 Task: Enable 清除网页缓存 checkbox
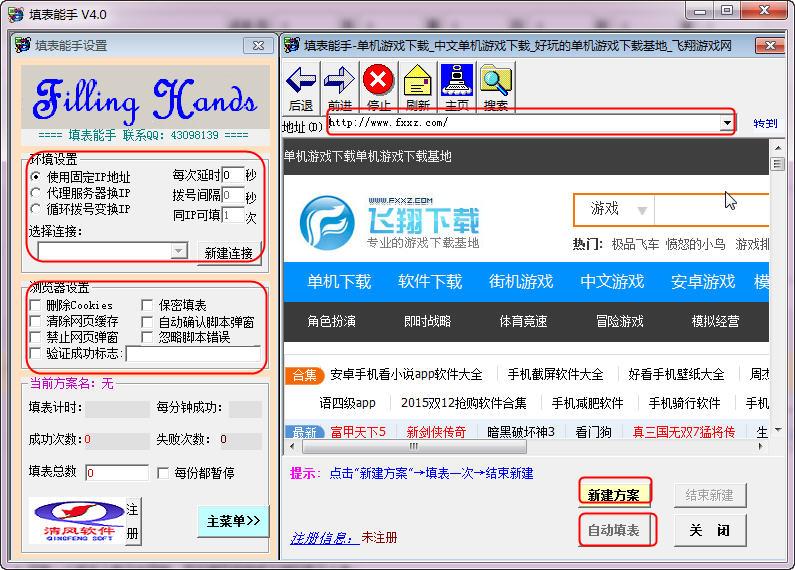[x=35, y=321]
